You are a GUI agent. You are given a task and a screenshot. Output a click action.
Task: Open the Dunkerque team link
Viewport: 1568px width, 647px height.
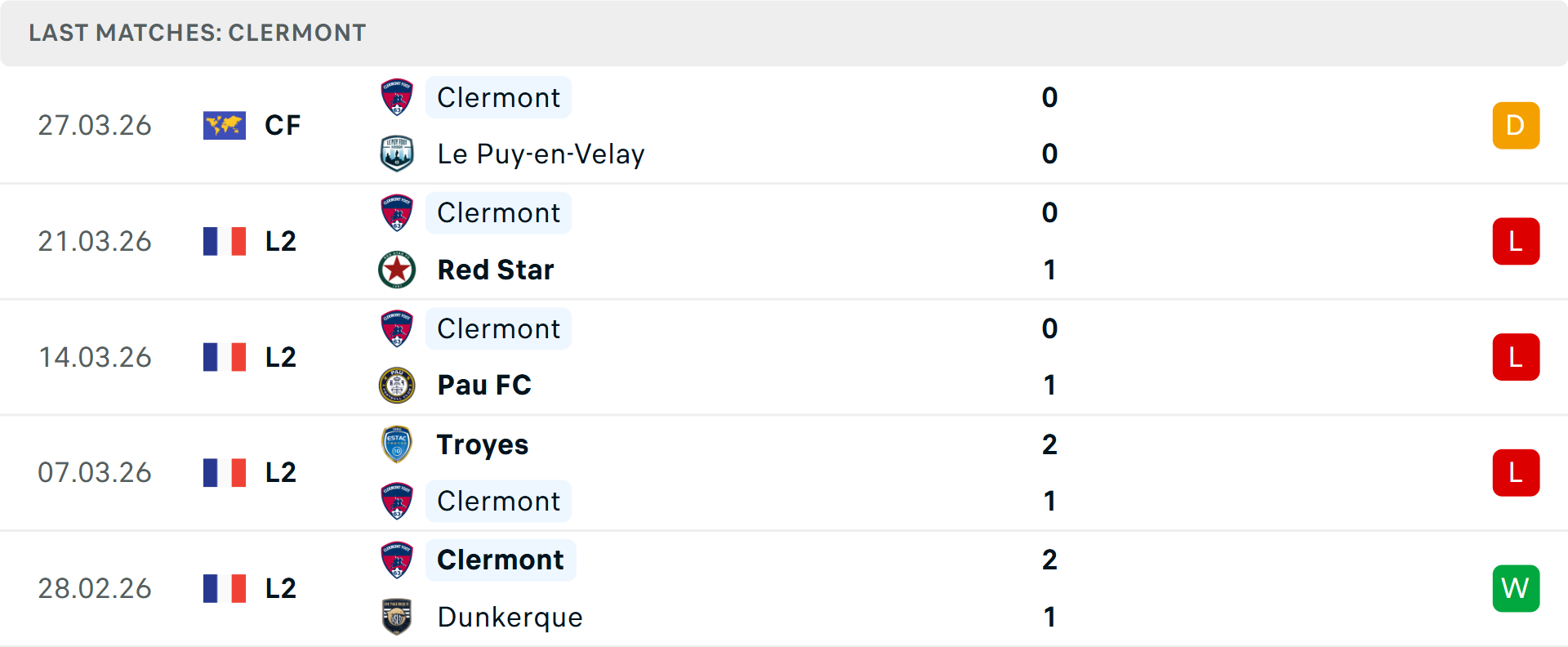(510, 617)
